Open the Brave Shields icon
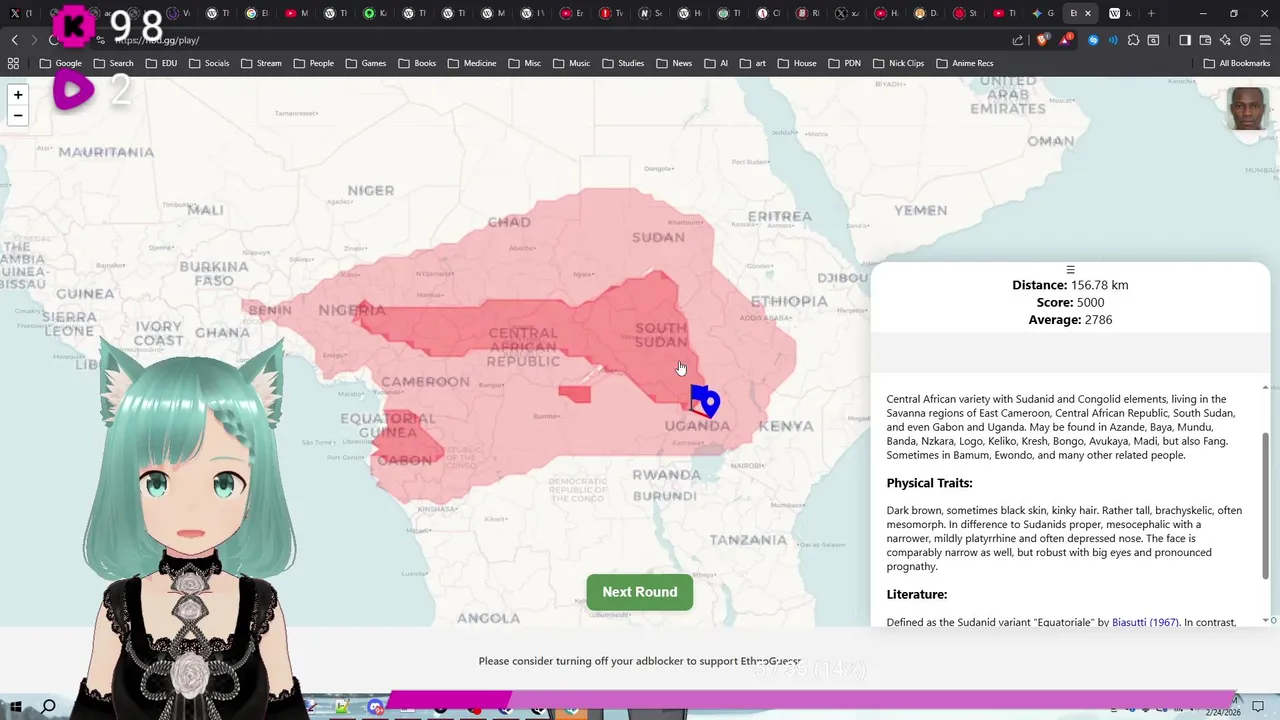This screenshot has height=720, width=1280. (x=1043, y=40)
